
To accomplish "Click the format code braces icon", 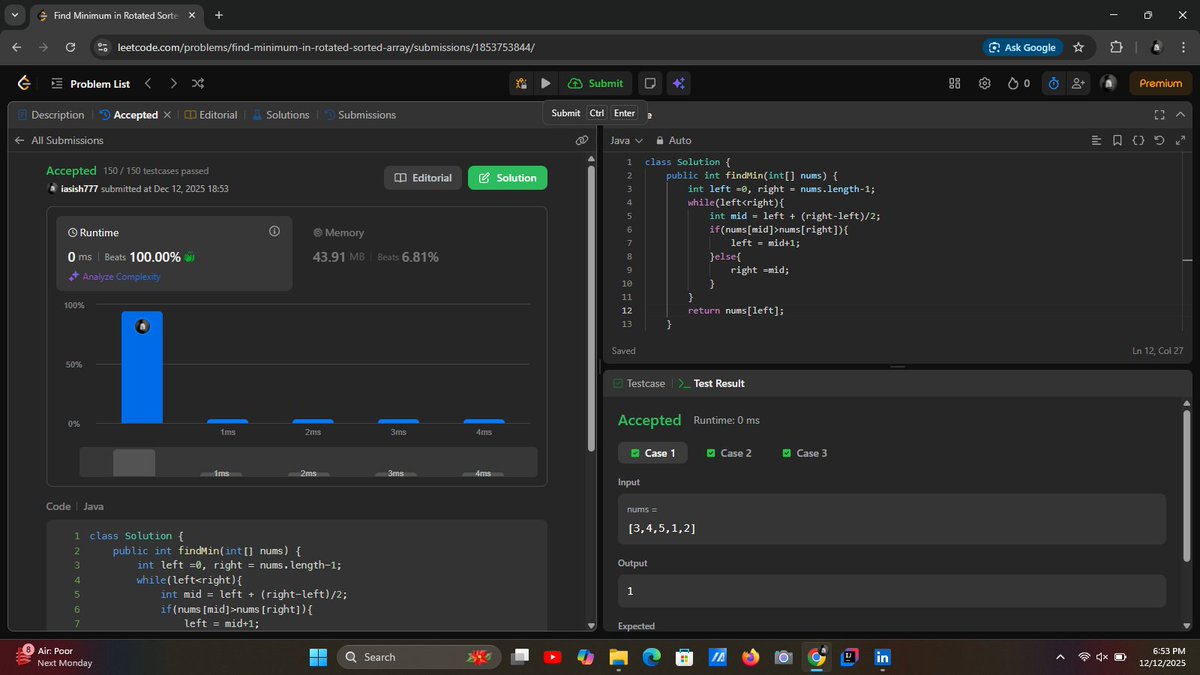I will 1139,140.
